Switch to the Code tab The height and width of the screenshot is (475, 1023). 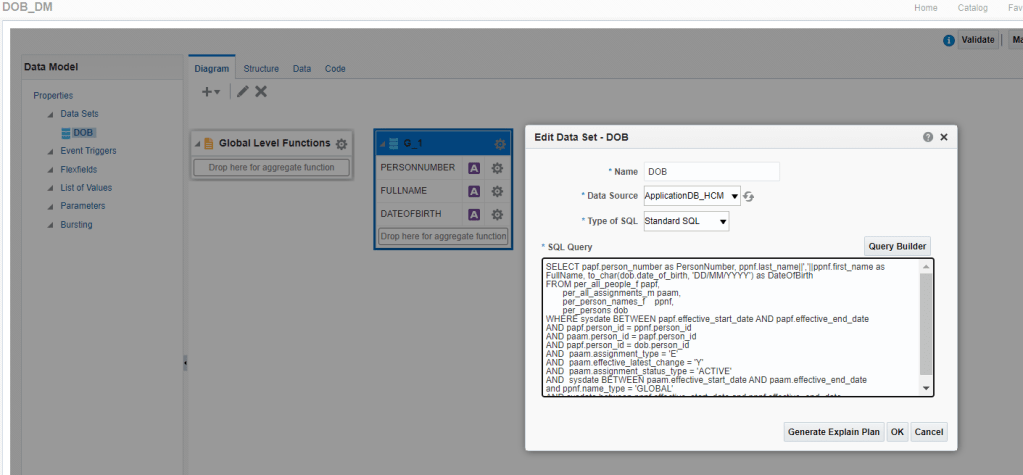[335, 69]
